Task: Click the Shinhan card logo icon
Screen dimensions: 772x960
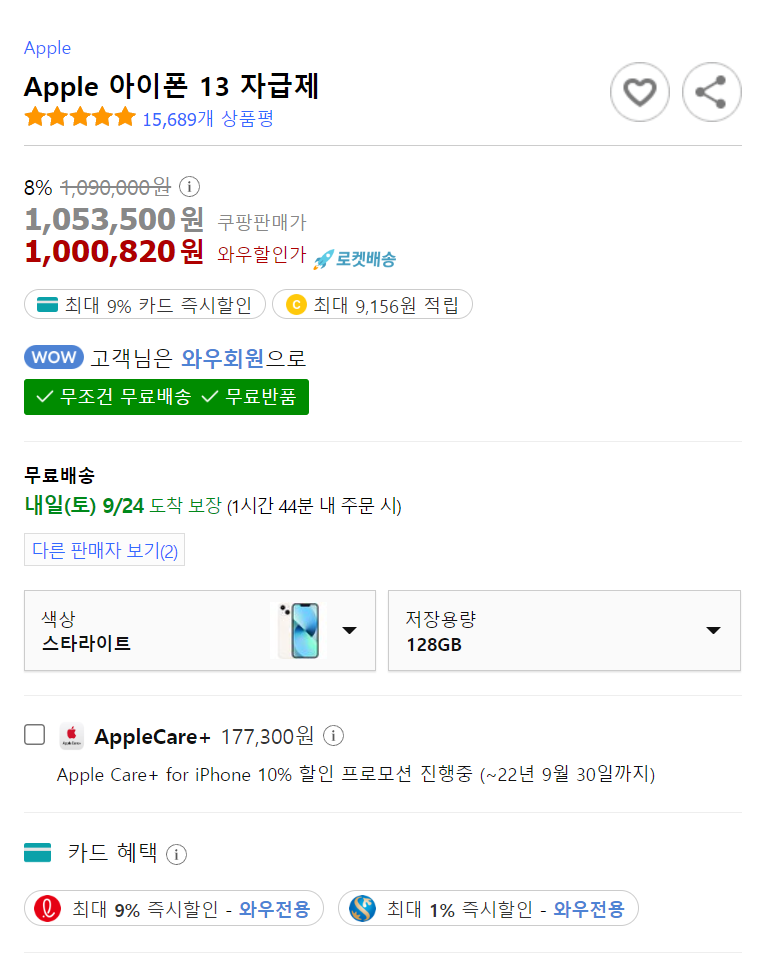Action: point(362,908)
